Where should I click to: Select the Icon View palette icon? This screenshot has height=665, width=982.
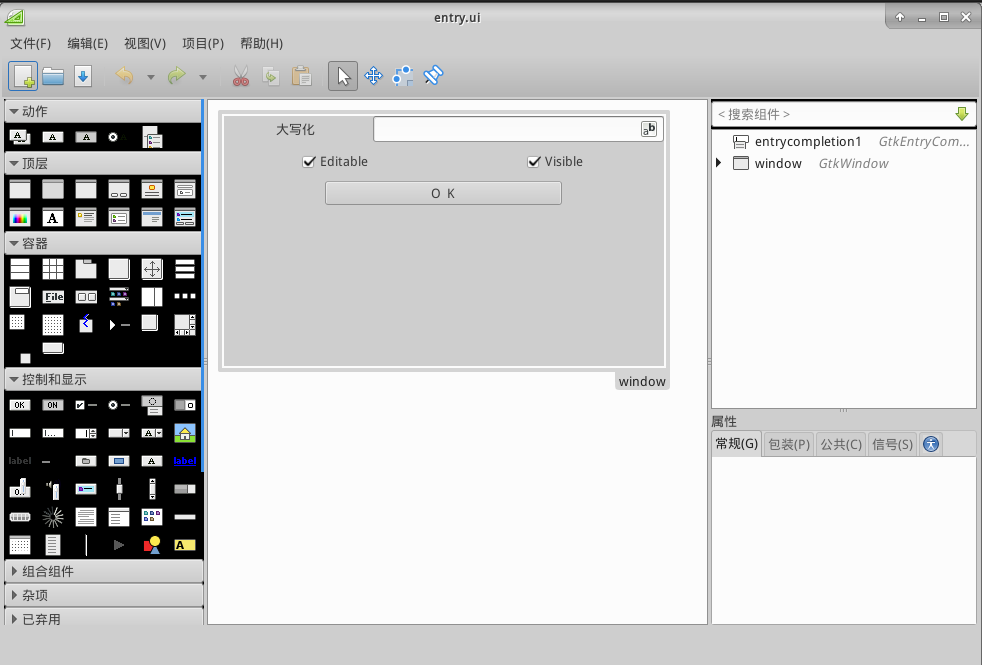click(x=152, y=517)
